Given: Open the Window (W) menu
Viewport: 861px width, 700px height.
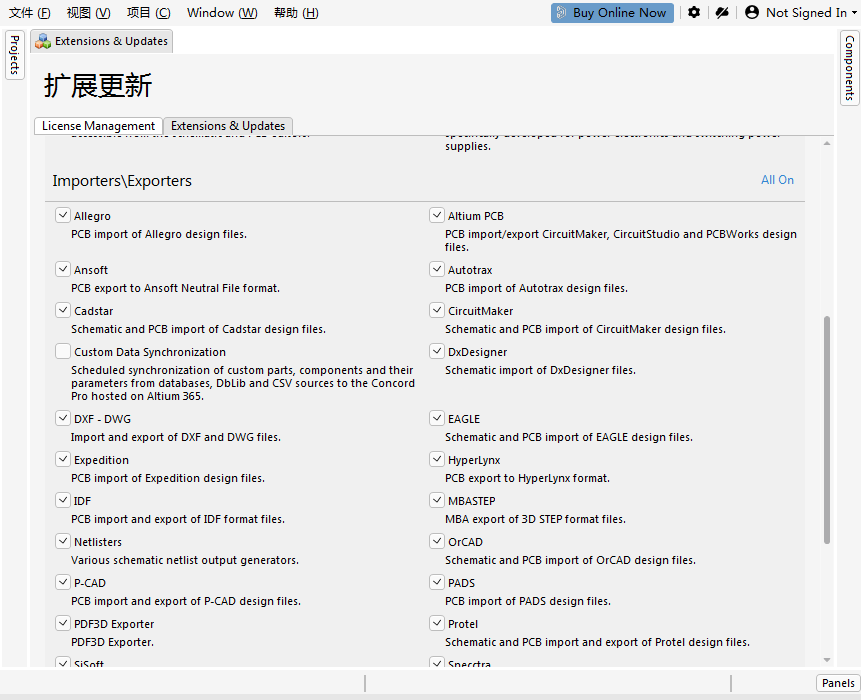Looking at the screenshot, I should (x=222, y=13).
